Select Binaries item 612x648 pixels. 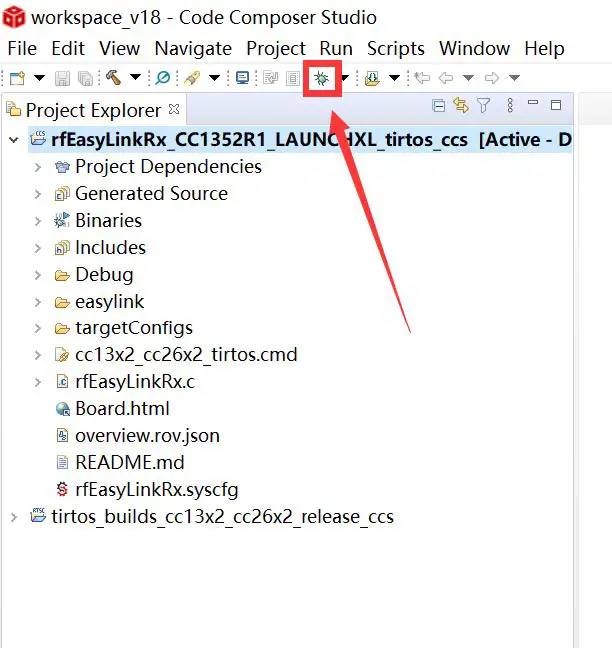pos(108,220)
